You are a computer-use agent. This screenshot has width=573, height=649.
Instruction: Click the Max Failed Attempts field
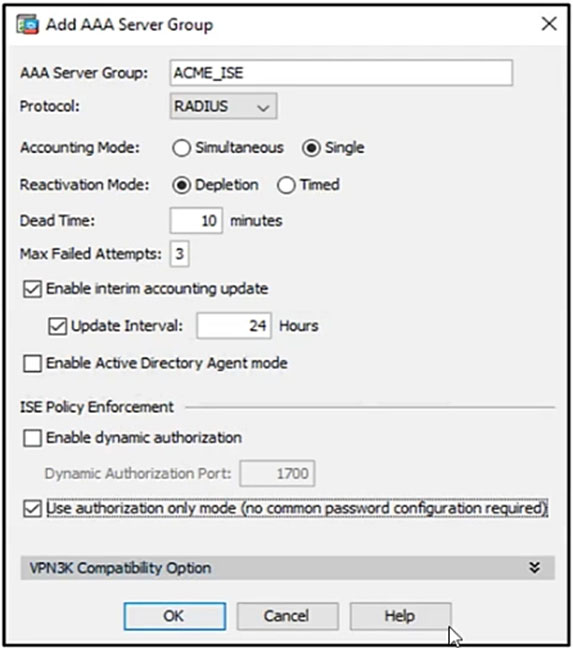point(179,254)
